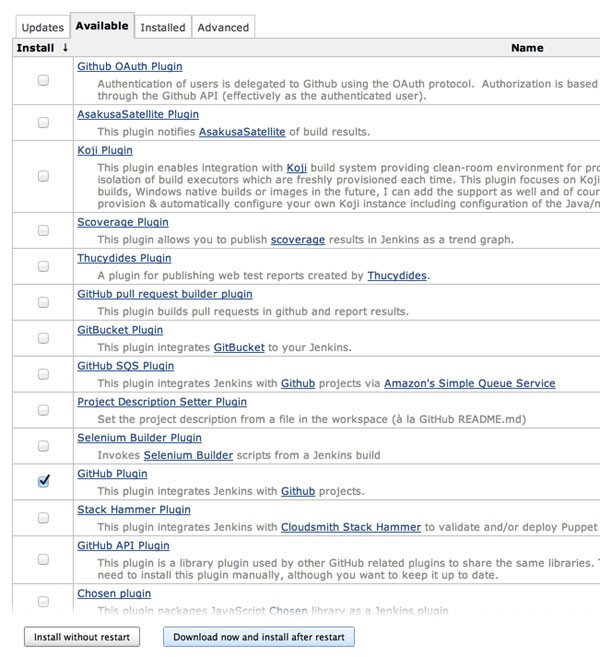Screen dimensions: 600x657
Task: Tick the AsakusaSatellite Plugin checkbox
Action: 43,122
